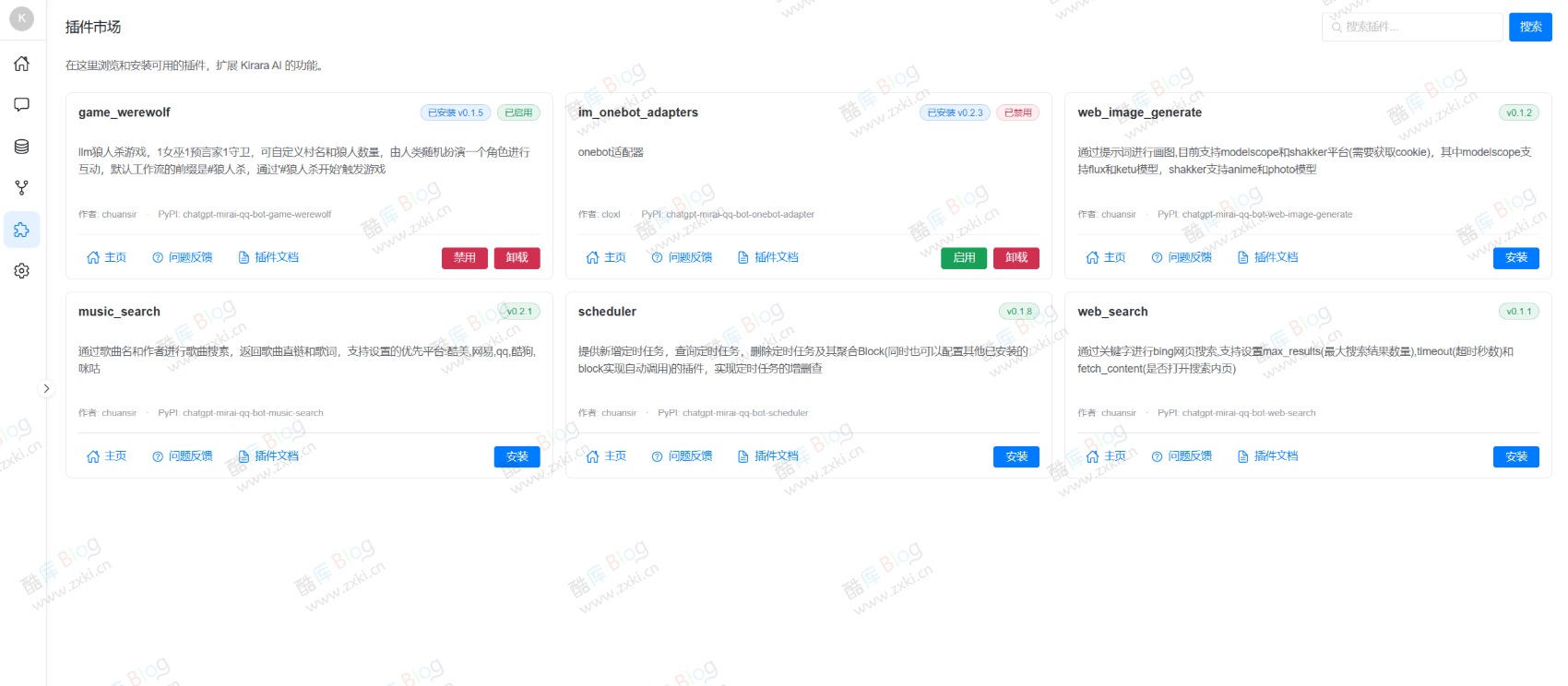
Task: Uninstall the game_werewolf plugin
Action: 517,258
